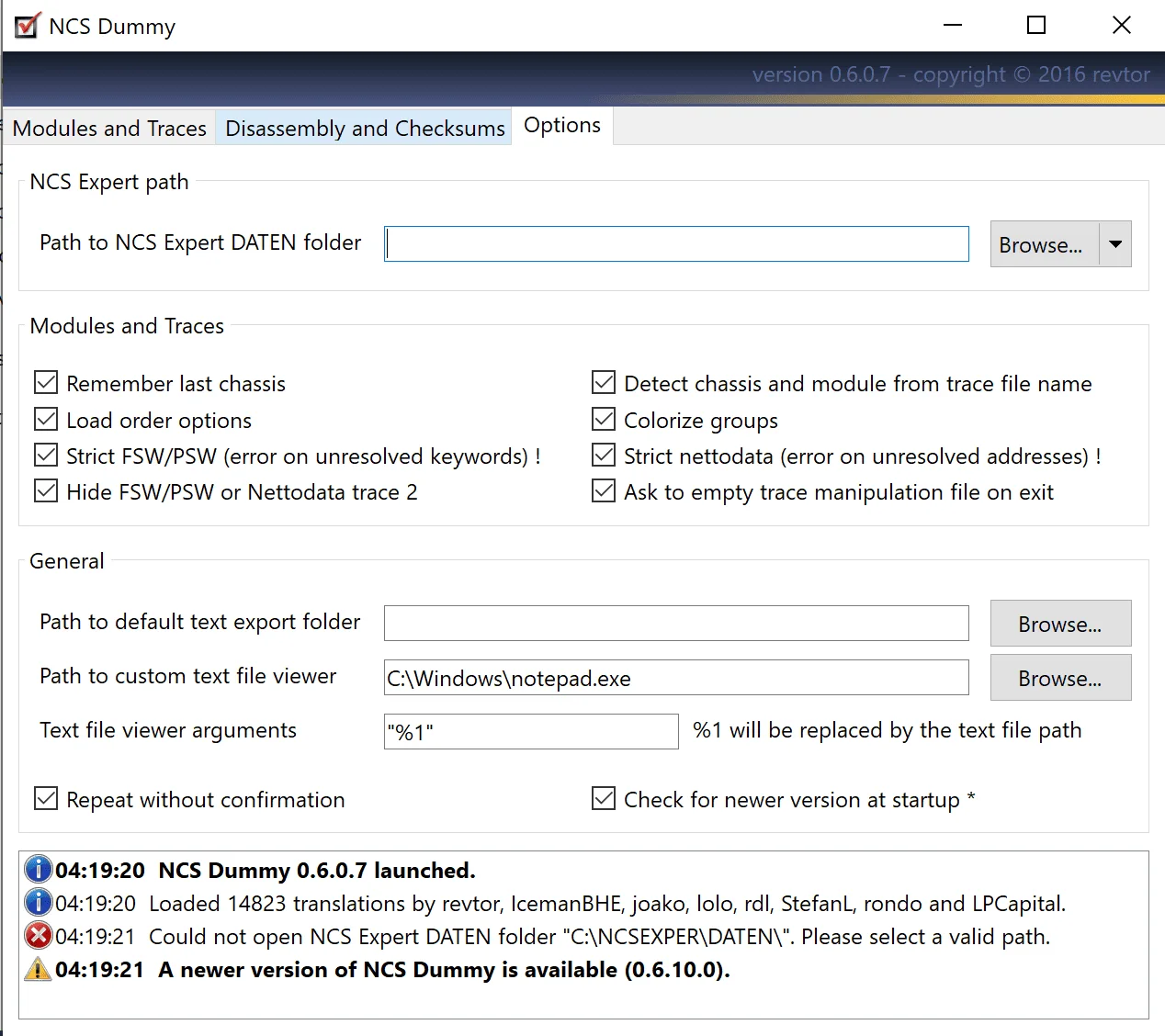Toggle Hide FSW/PSW or Nettodata trace 2
The width and height of the screenshot is (1165, 1036).
pos(46,491)
